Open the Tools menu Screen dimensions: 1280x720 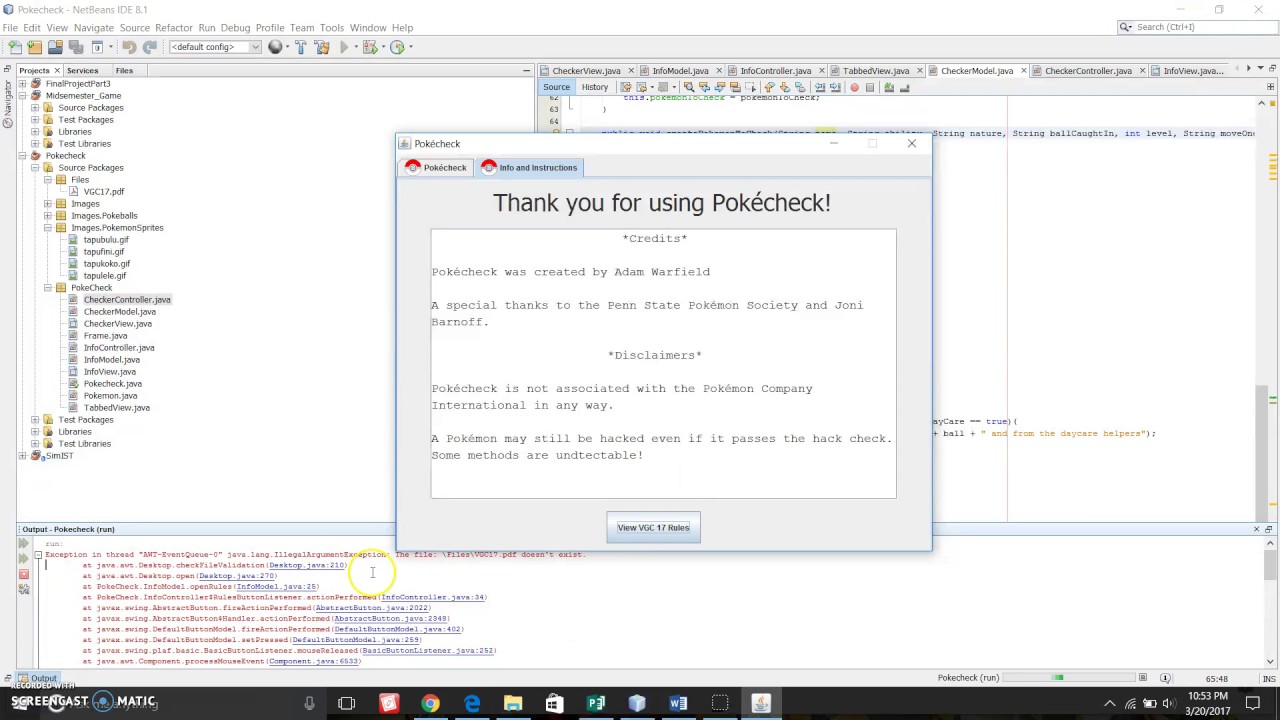tap(332, 28)
